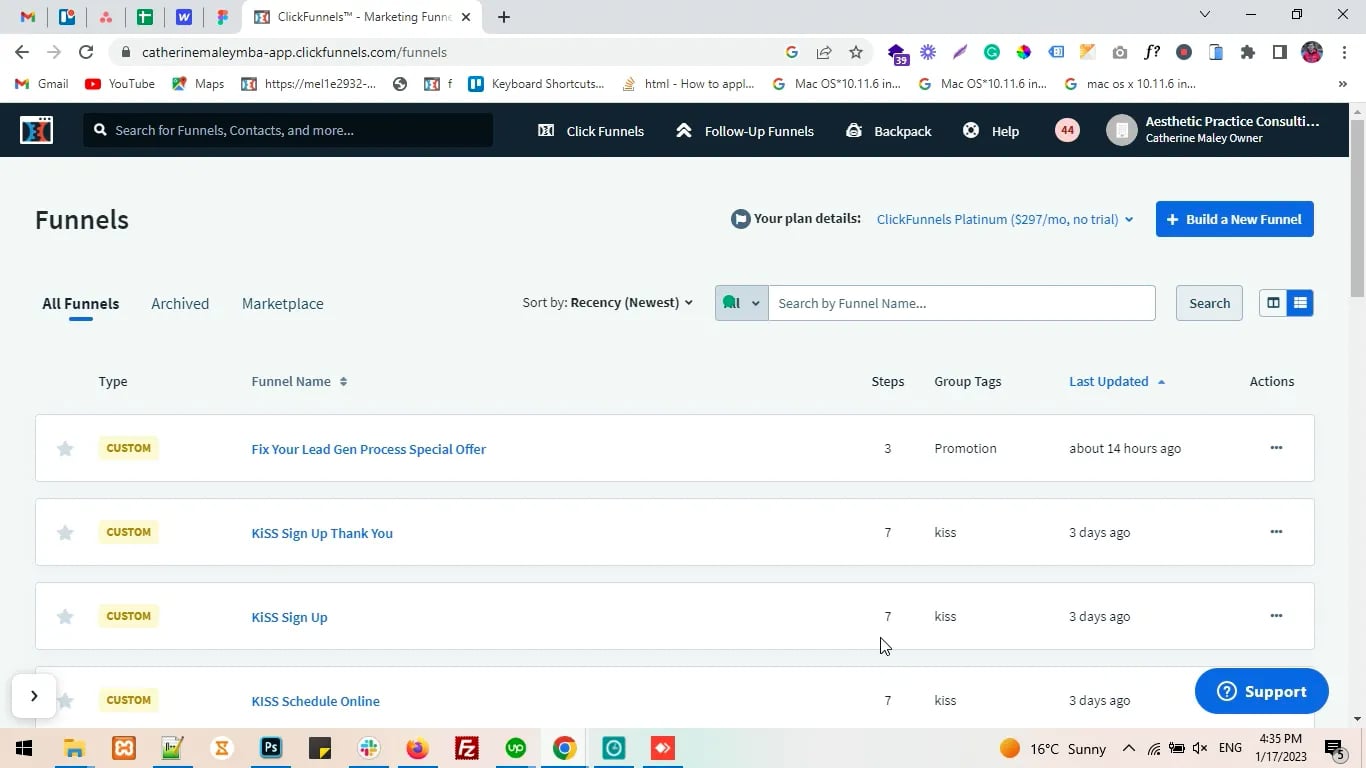Open Photoshop from the taskbar
Image resolution: width=1366 pixels, height=768 pixels.
271,748
